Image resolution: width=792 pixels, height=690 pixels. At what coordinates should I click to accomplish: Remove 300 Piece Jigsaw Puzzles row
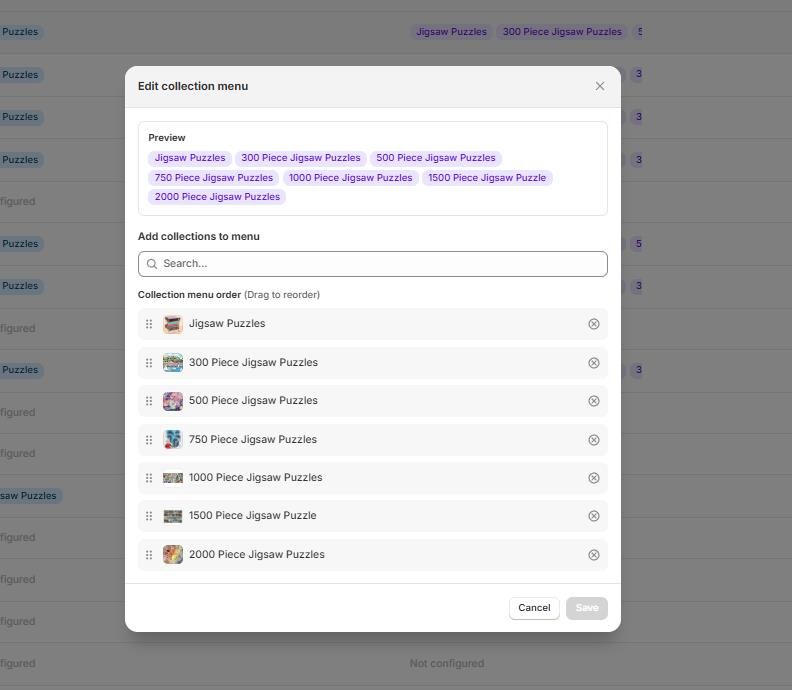coord(593,363)
